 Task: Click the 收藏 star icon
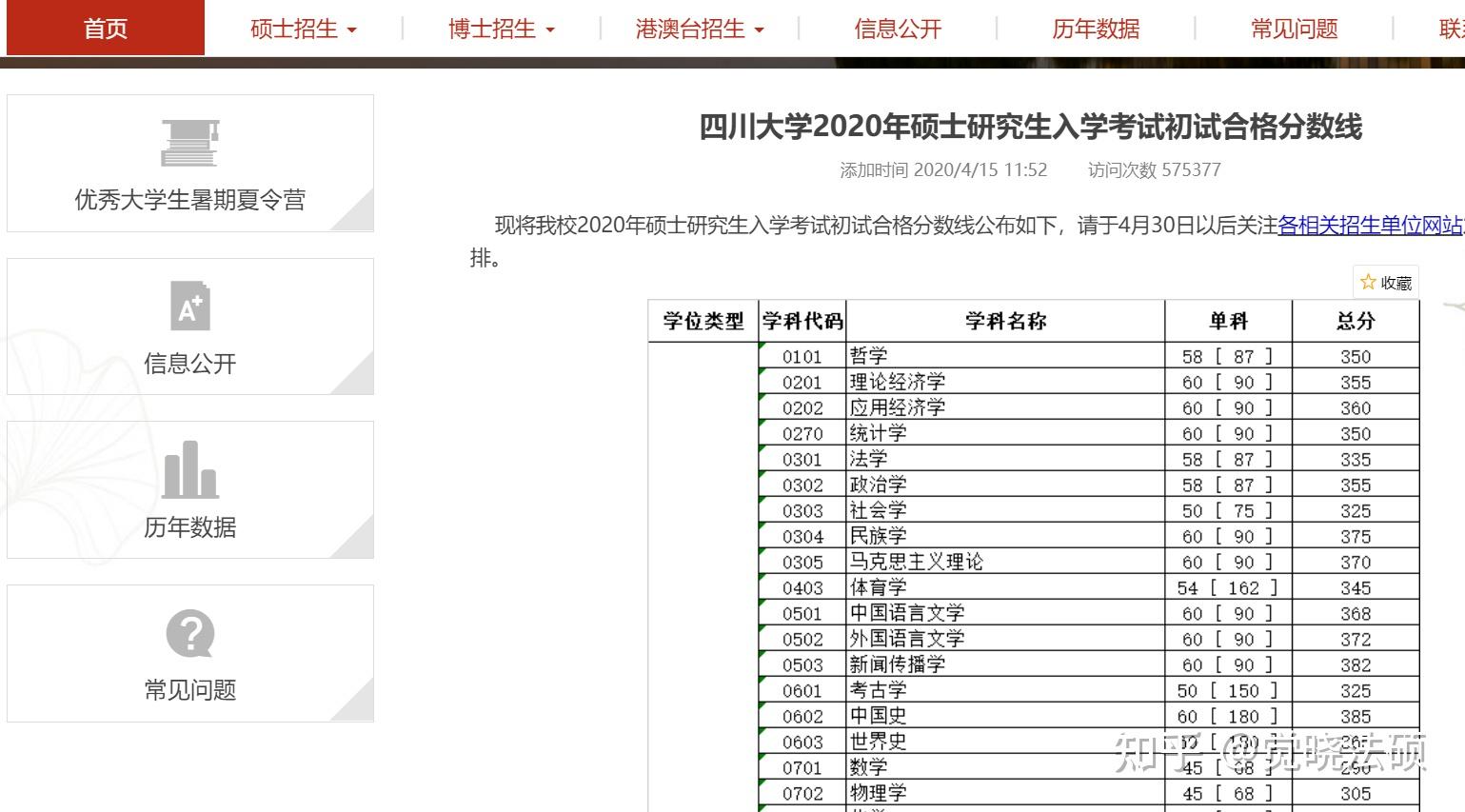pos(1369,282)
